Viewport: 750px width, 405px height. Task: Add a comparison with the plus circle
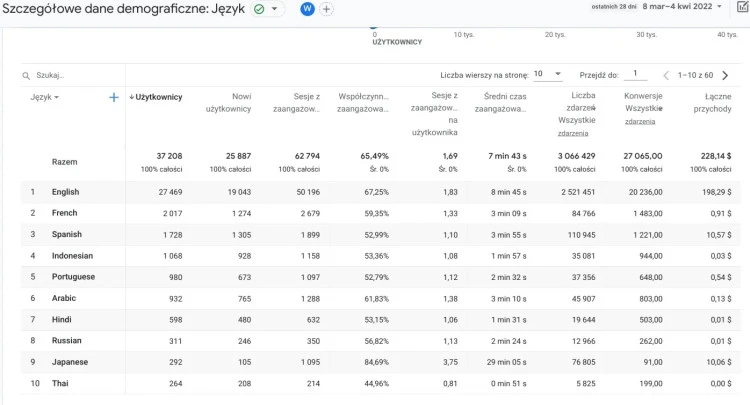click(x=326, y=9)
